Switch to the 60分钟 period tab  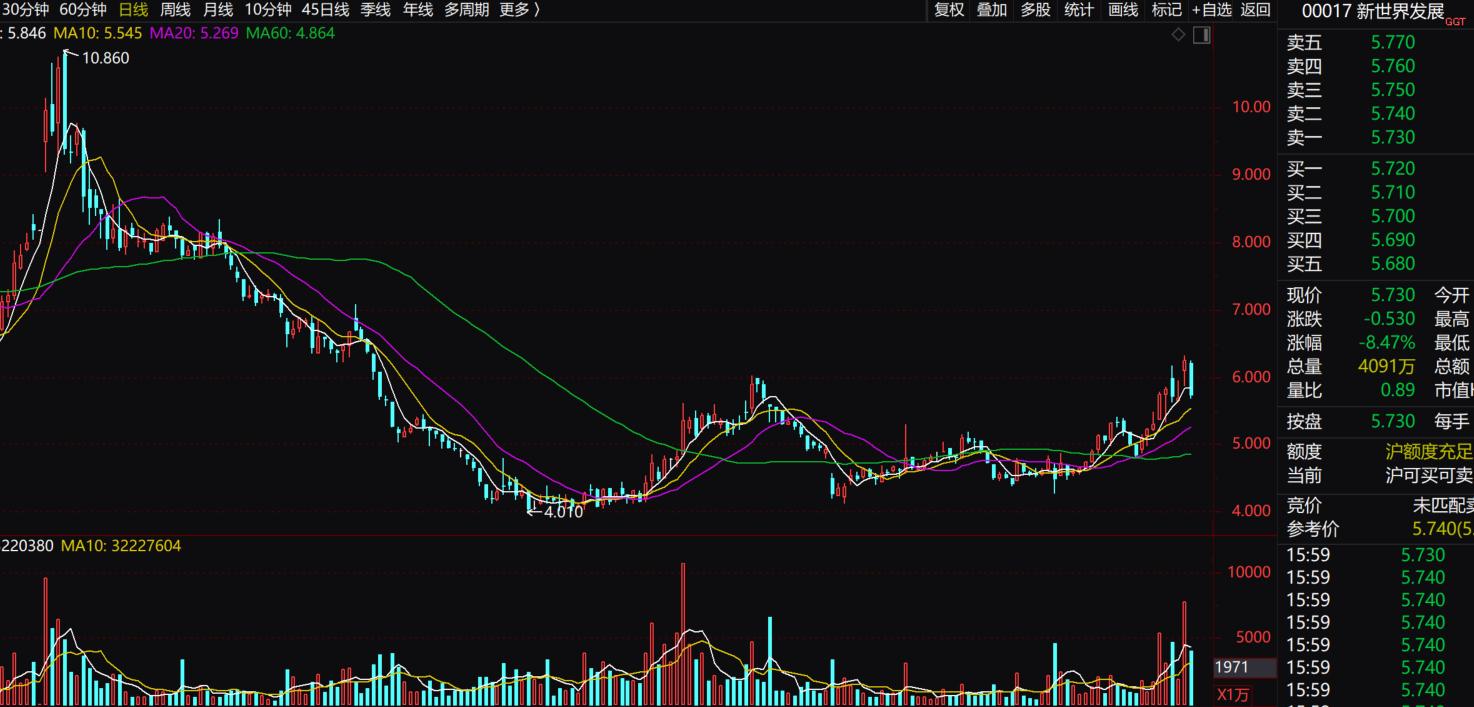coord(83,10)
